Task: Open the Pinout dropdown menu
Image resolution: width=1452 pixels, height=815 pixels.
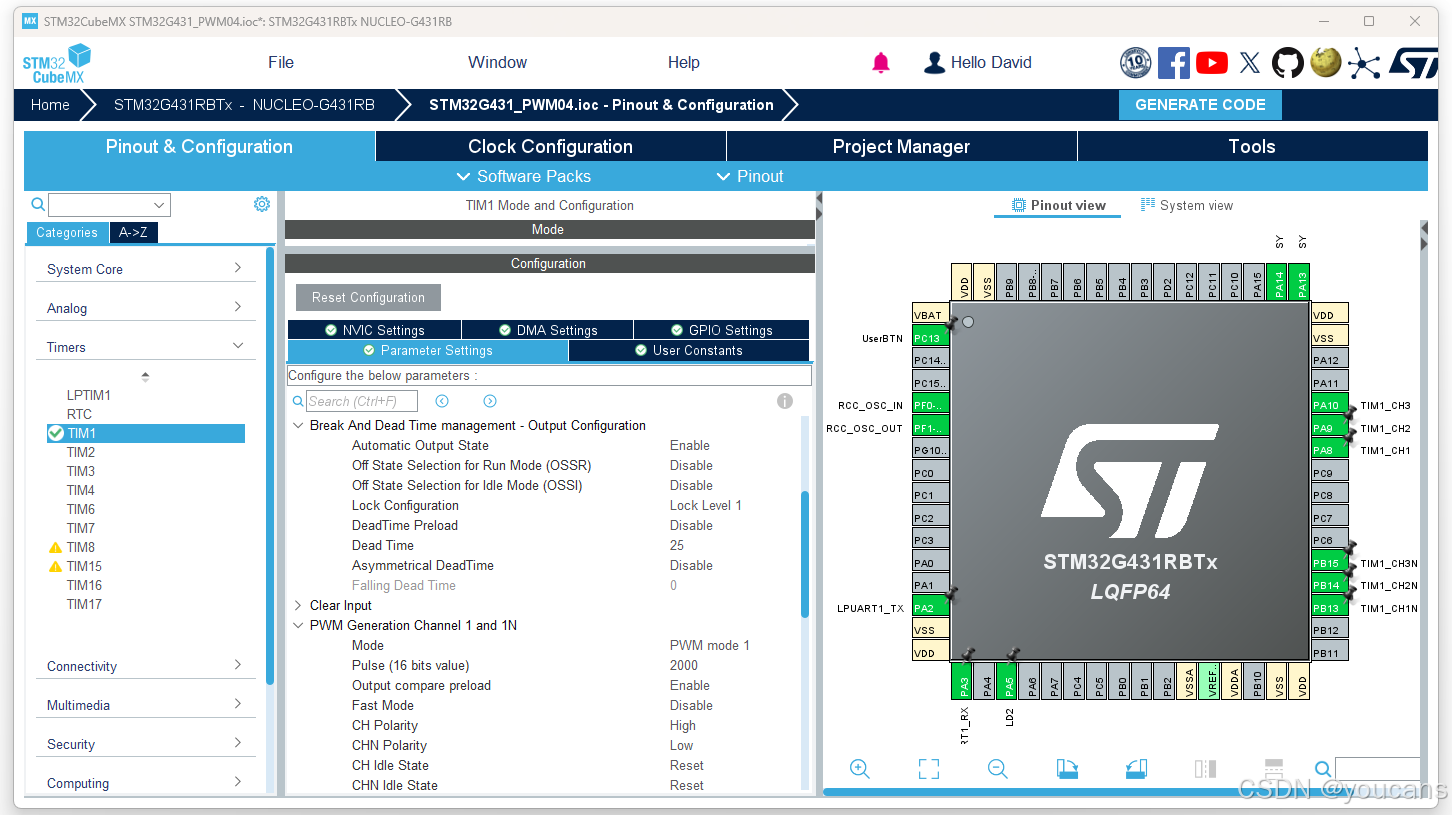Action: (750, 176)
